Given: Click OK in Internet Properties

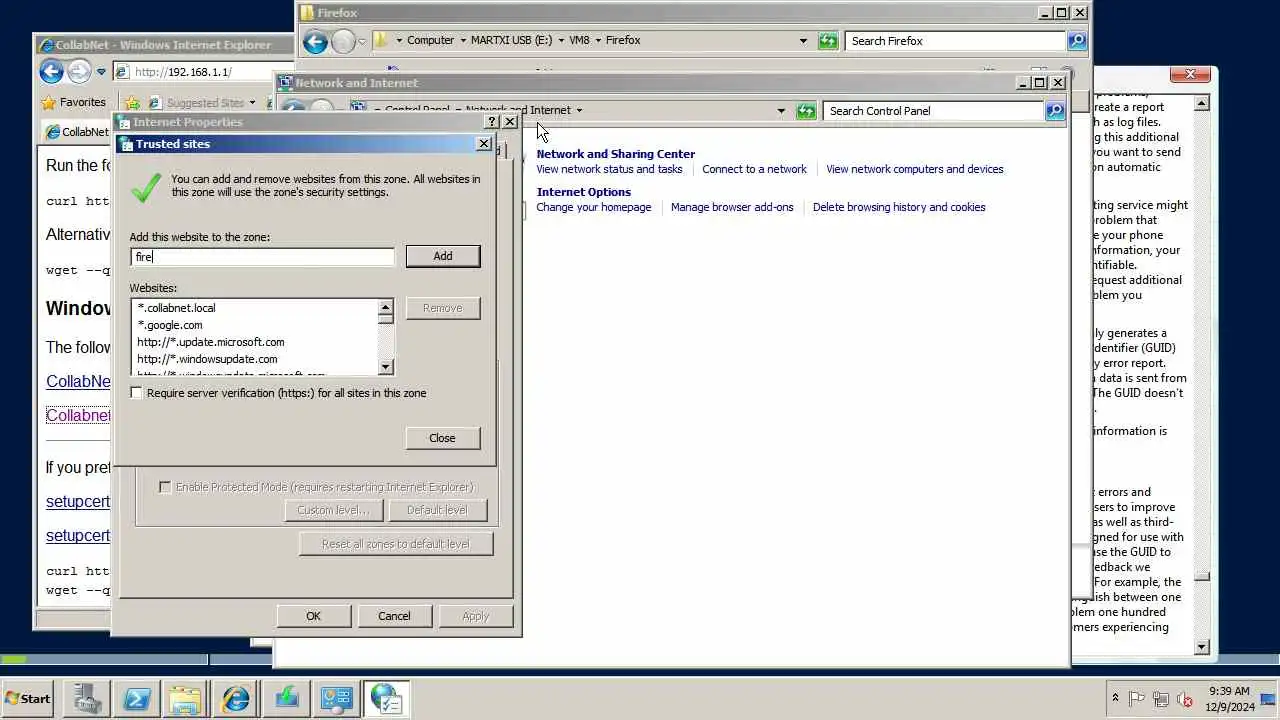Looking at the screenshot, I should tap(313, 616).
